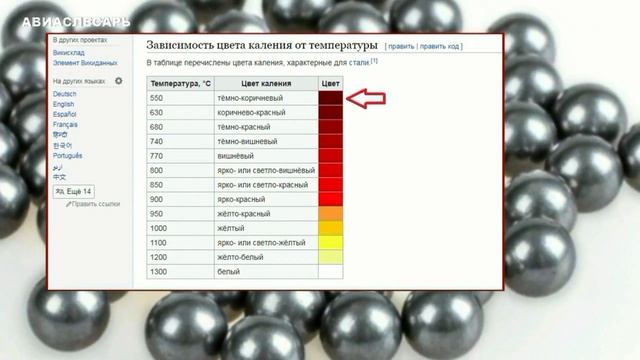The image size is (640, 360).
Task: Click the белый color name cell
Action: 266,272
